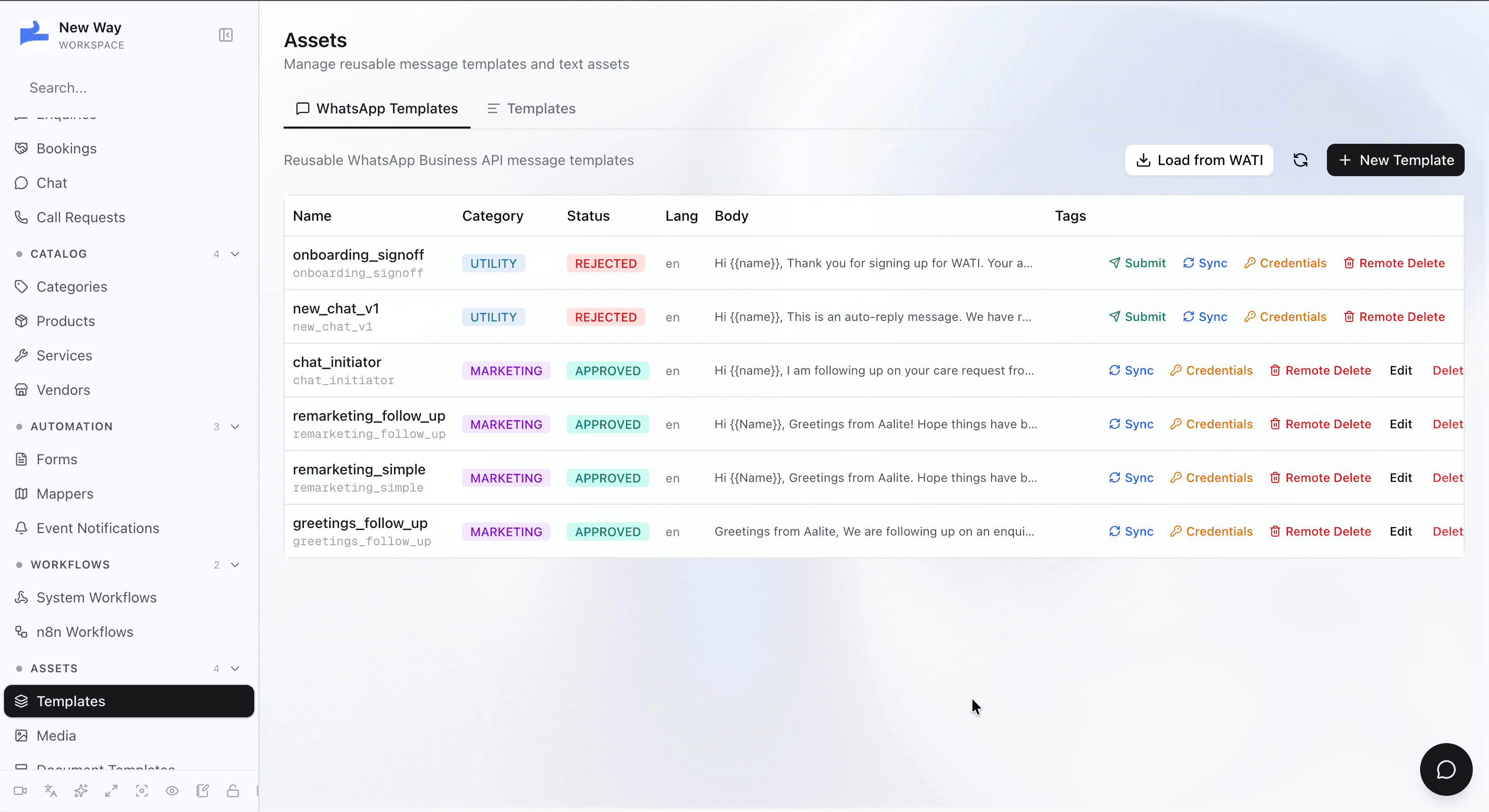Click the notebook pen icon in sidebar footer
The image size is (1489, 812).
[202, 791]
